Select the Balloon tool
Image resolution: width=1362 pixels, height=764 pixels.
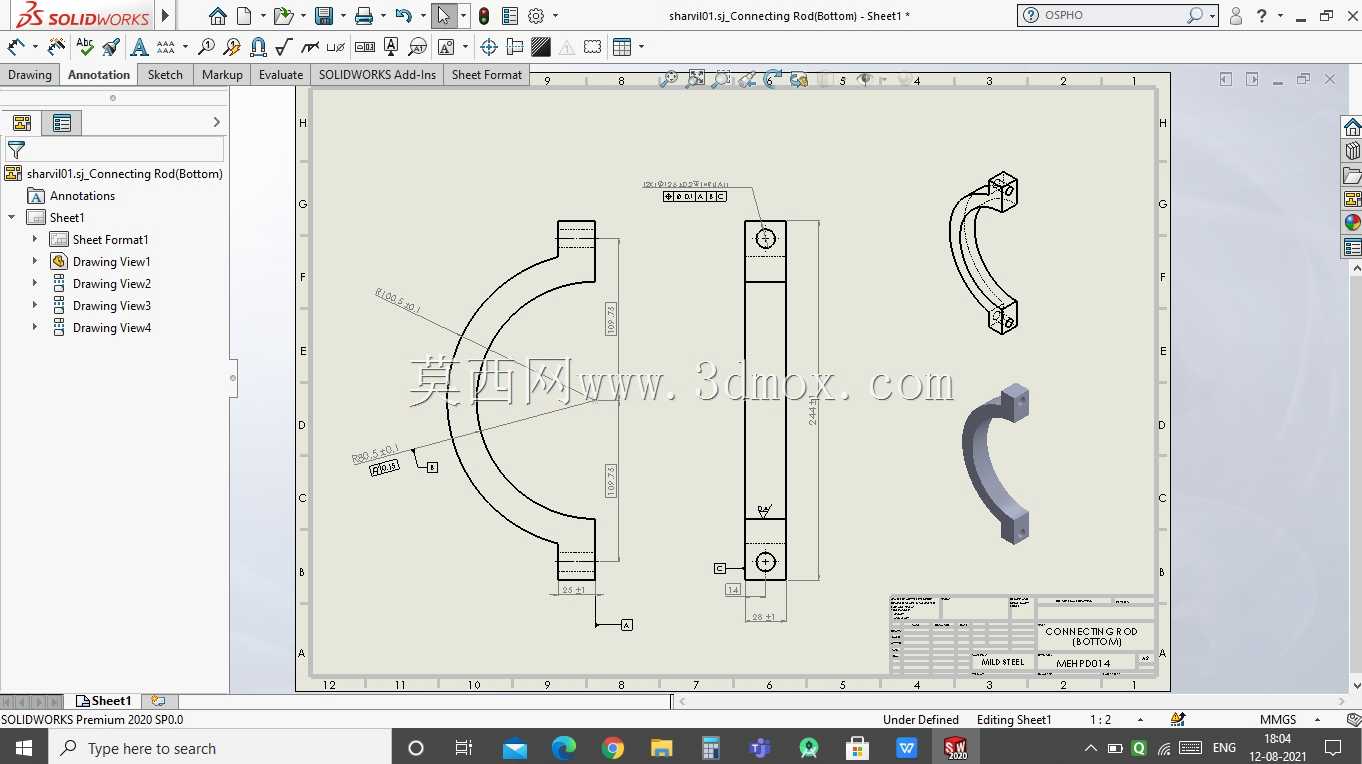[x=206, y=47]
